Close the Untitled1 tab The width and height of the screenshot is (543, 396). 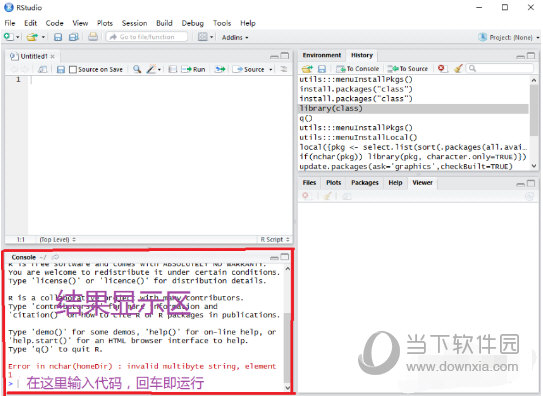point(53,56)
